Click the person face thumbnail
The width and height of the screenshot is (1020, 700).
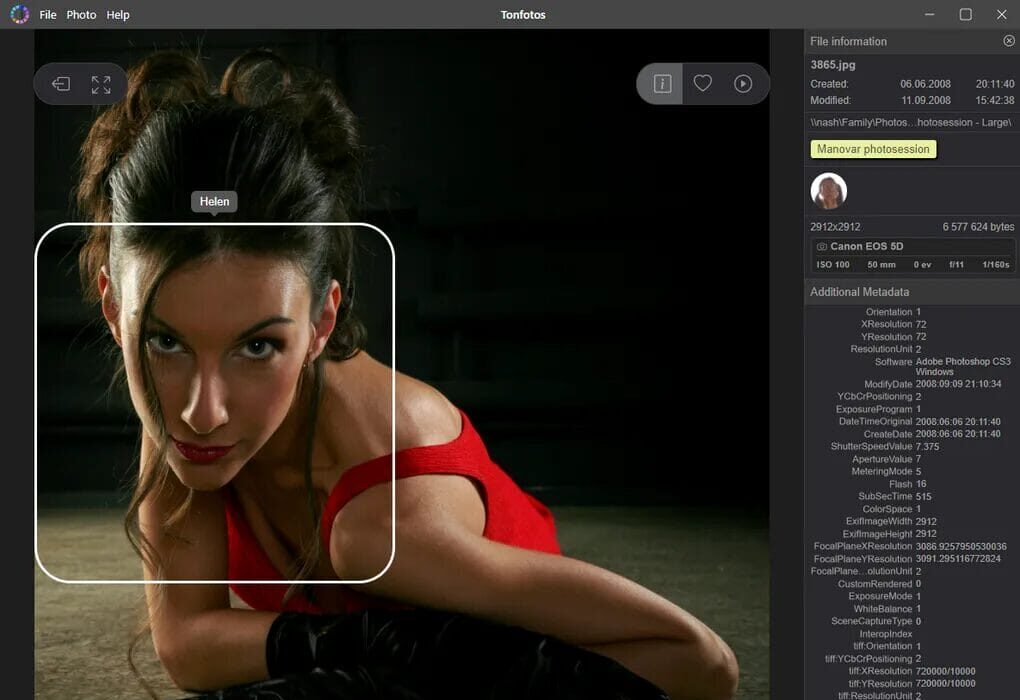click(829, 191)
